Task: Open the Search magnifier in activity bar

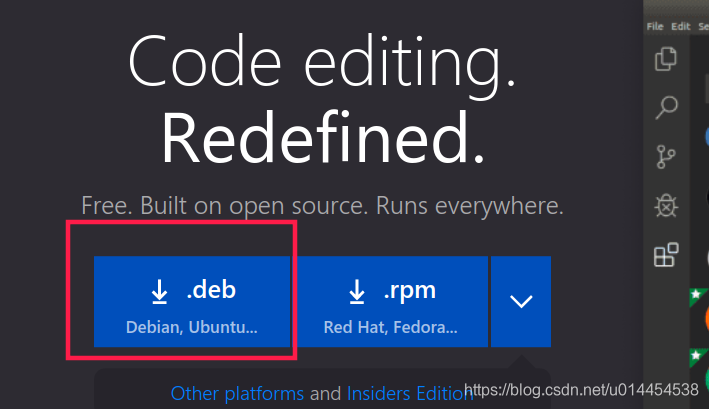Action: pos(666,108)
